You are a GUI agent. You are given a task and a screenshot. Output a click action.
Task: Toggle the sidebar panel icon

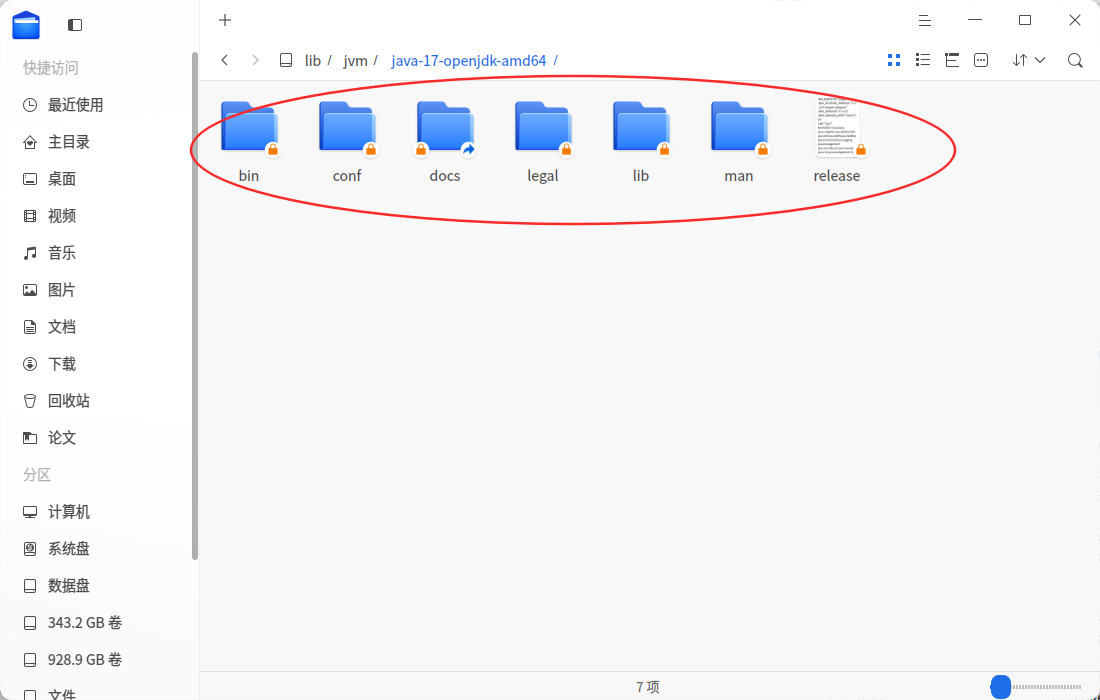pos(75,25)
